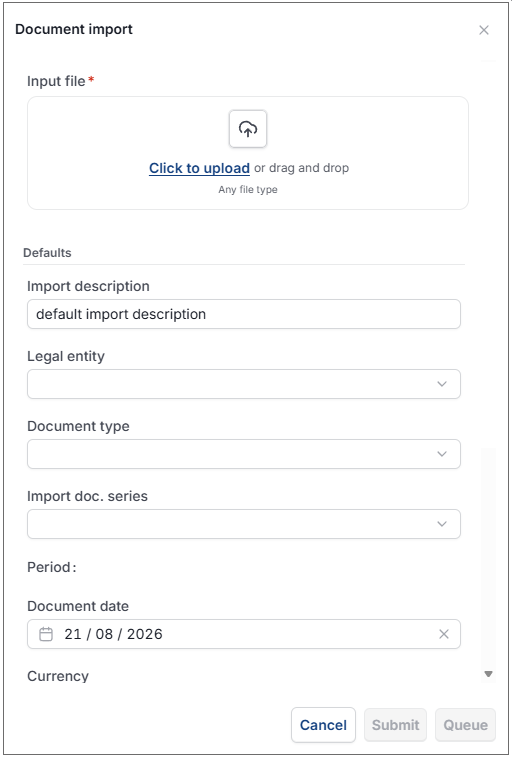Select the Legal entity chevron arrow
This screenshot has height=758, width=512.
point(441,384)
